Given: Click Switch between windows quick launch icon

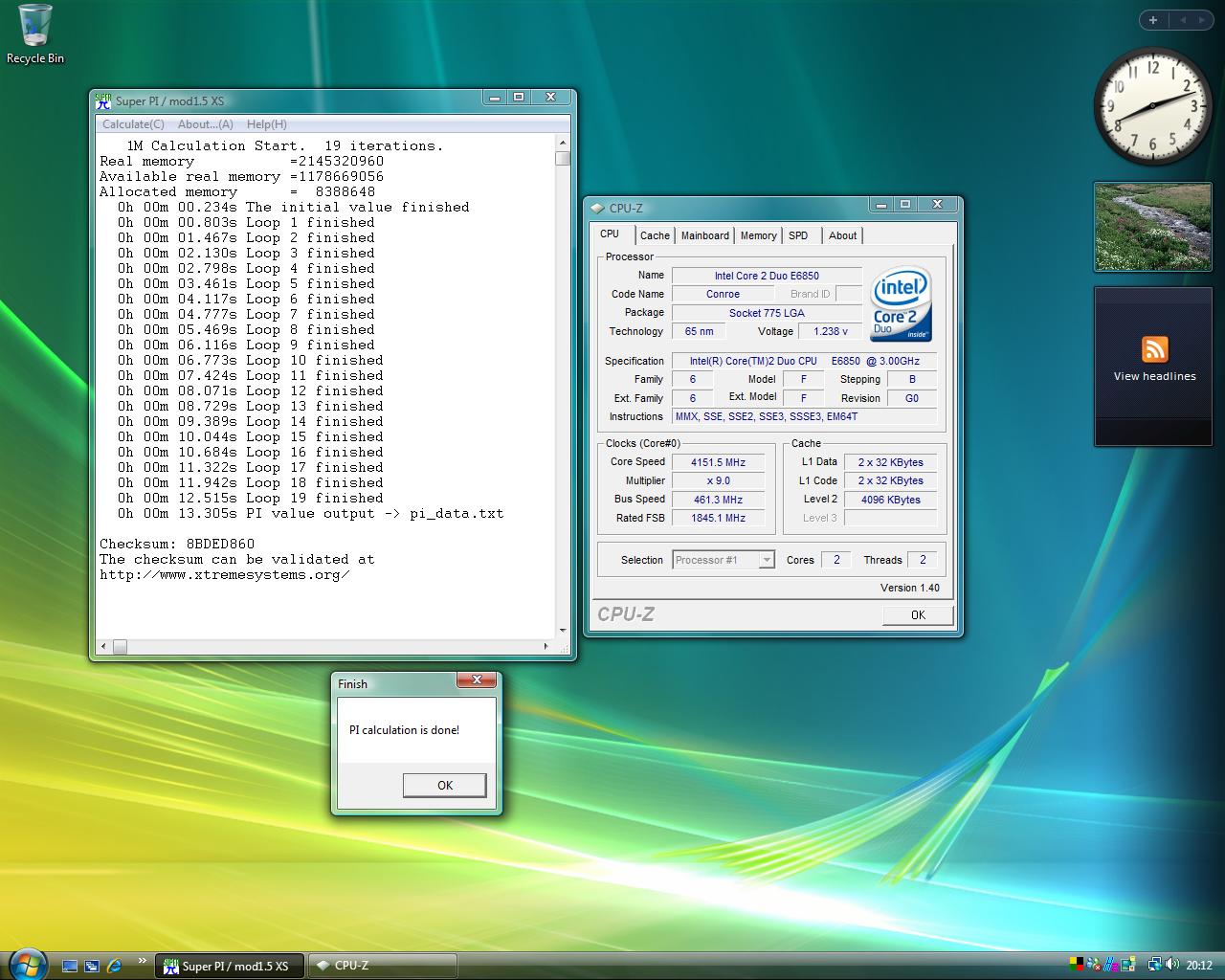Looking at the screenshot, I should pos(92,966).
